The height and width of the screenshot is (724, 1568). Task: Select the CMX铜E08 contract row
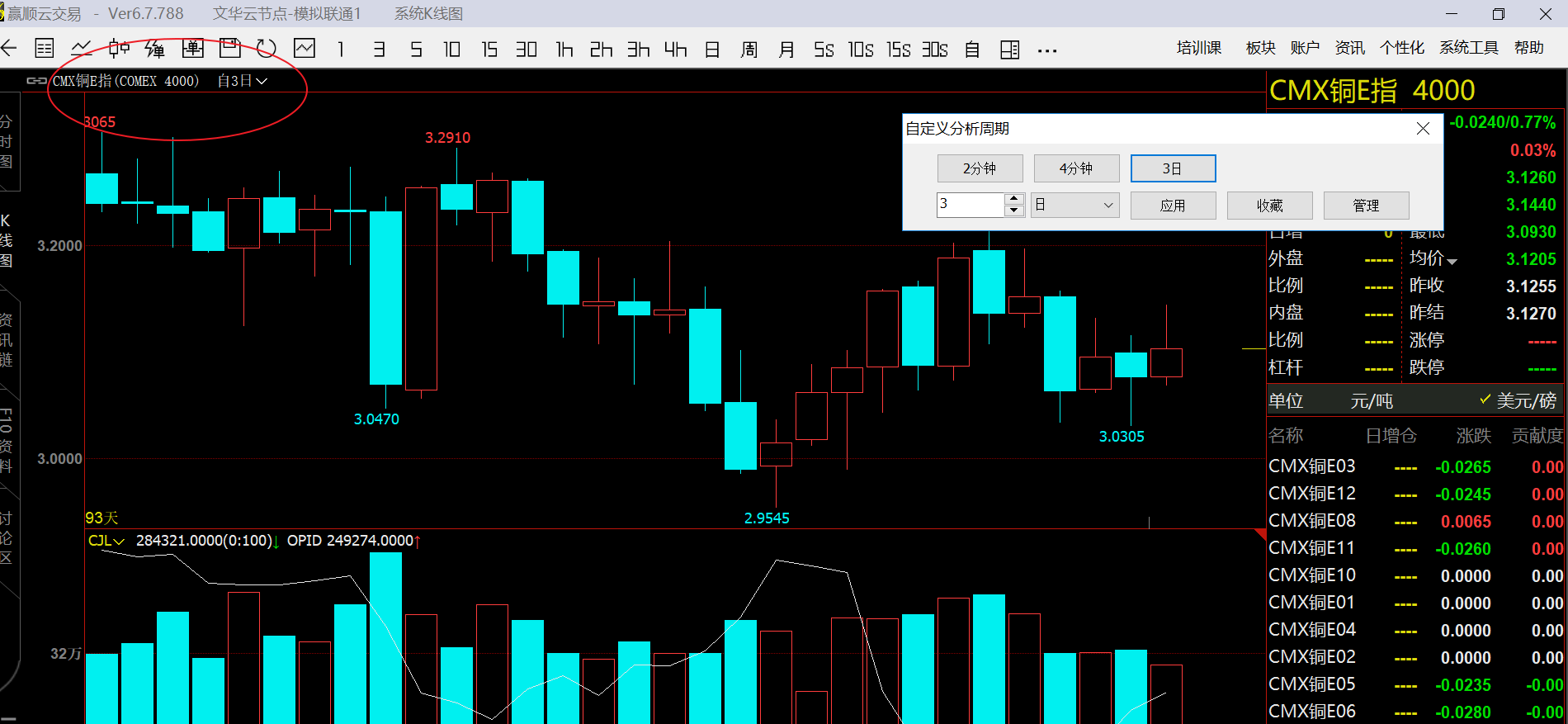click(1416, 521)
